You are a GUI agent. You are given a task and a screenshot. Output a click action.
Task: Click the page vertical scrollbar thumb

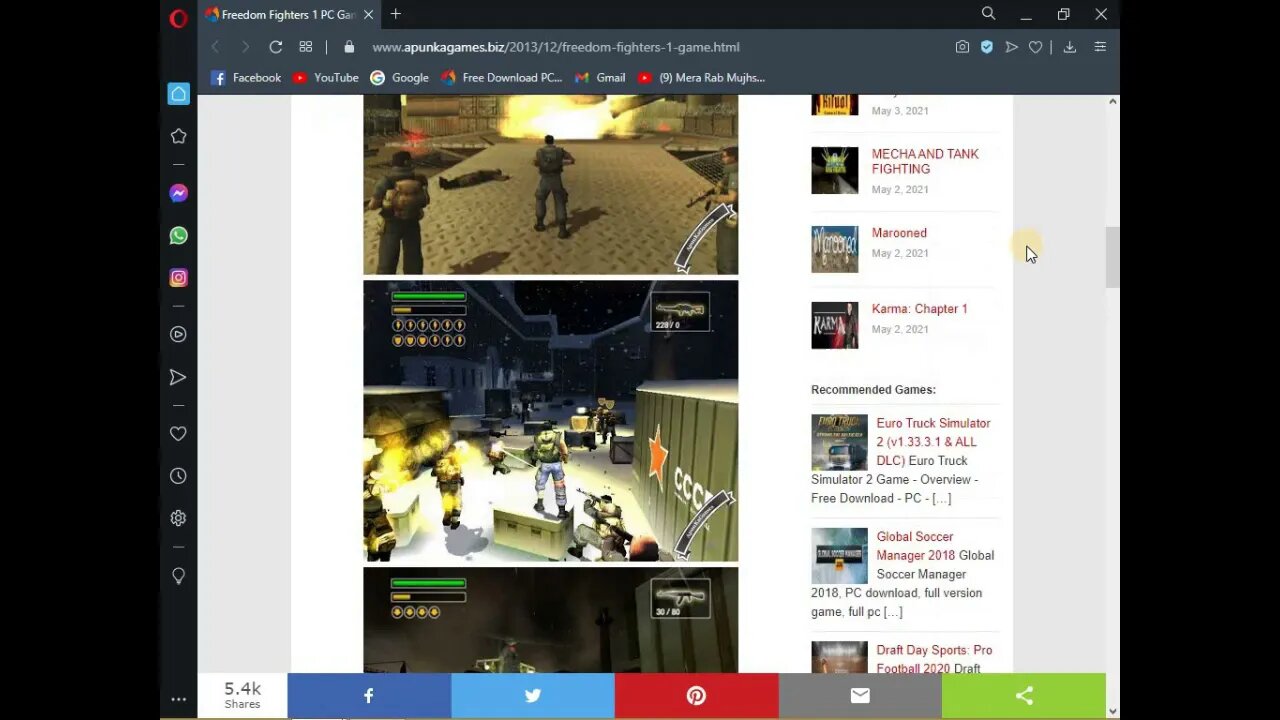pos(1112,258)
